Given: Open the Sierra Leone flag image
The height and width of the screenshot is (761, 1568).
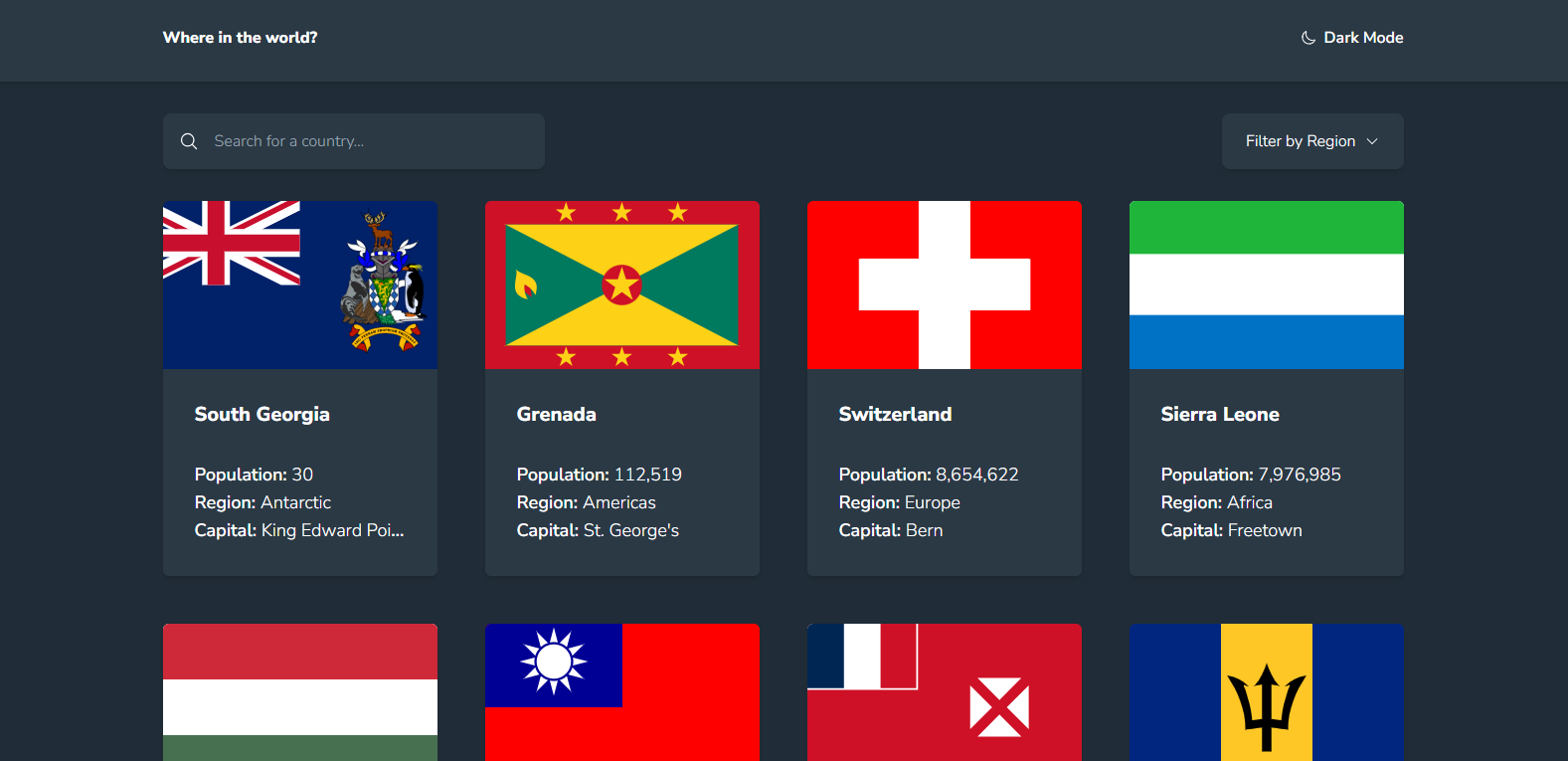Looking at the screenshot, I should (x=1267, y=285).
